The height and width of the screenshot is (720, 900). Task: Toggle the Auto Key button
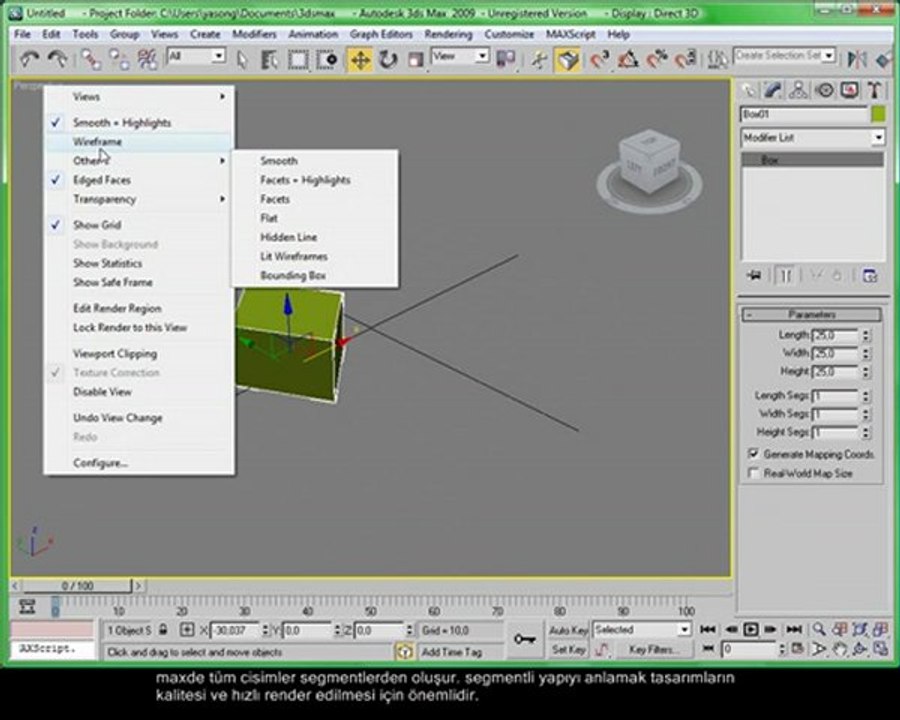(x=568, y=630)
